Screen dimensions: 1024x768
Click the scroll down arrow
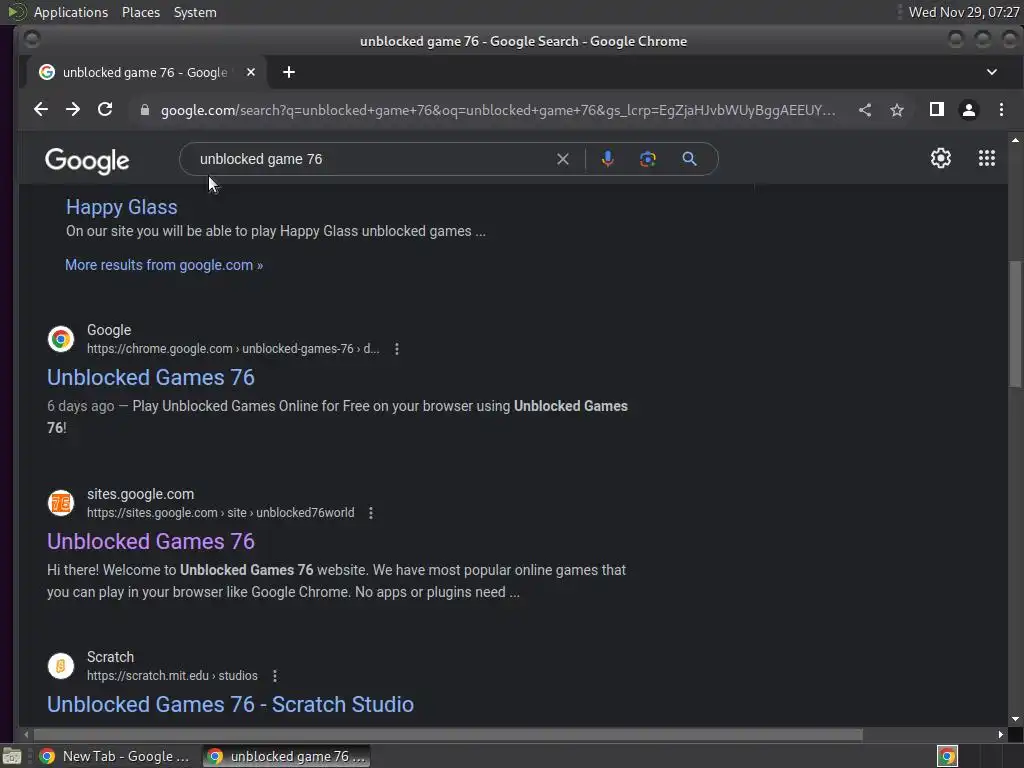(1015, 720)
